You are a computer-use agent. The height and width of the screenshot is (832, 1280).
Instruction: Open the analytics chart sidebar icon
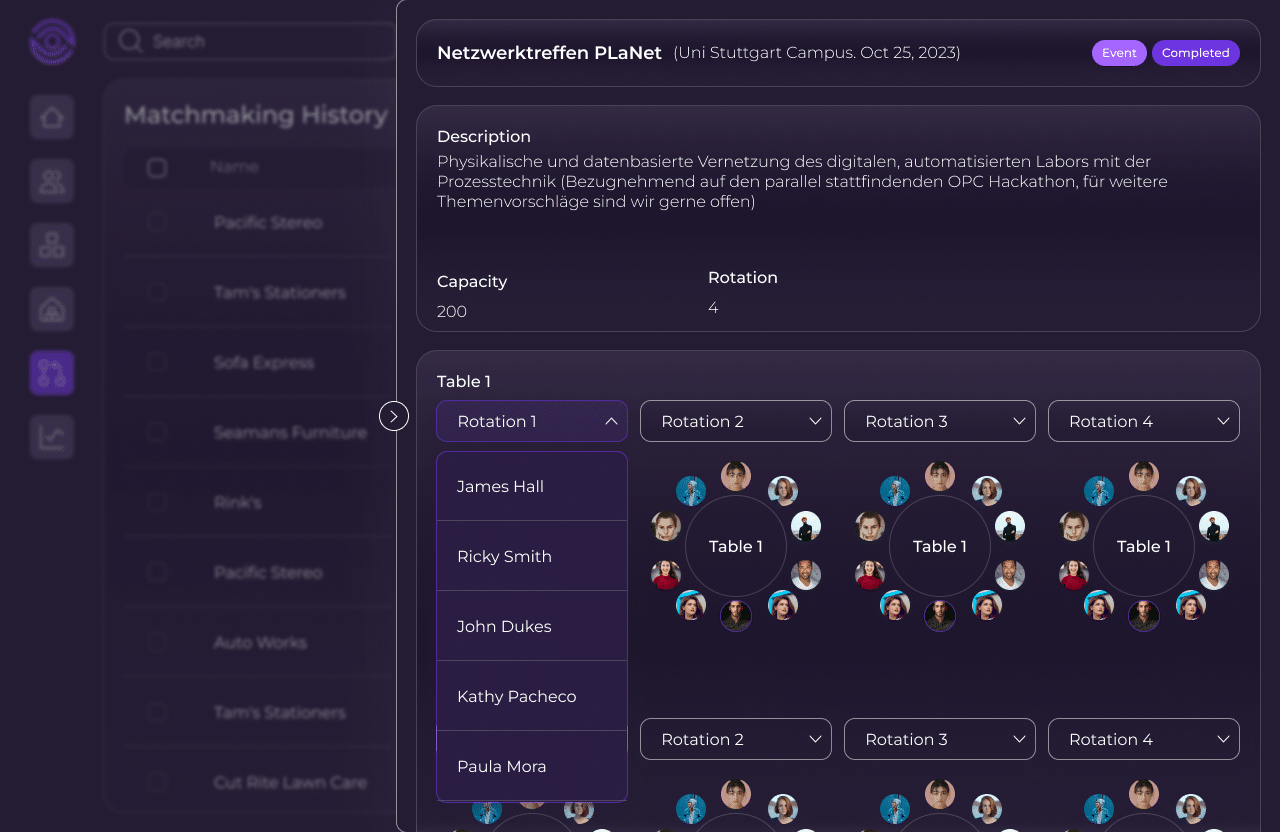[x=52, y=437]
